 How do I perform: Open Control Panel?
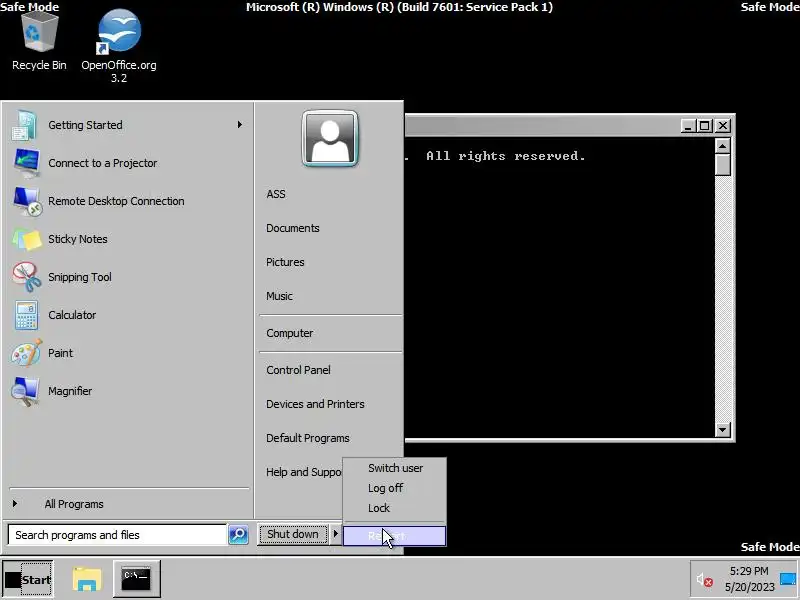298,370
